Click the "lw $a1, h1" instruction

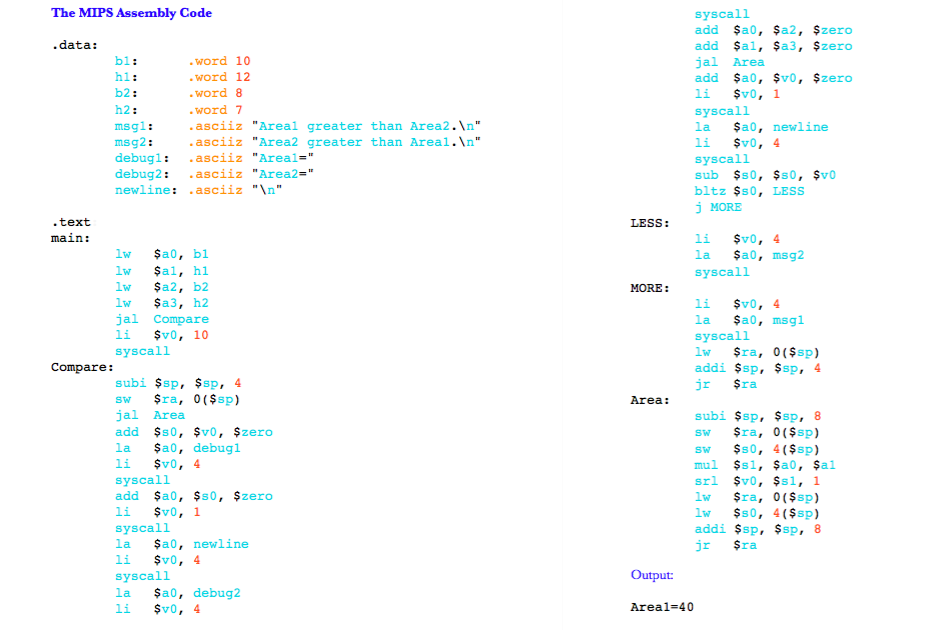pyautogui.click(x=162, y=270)
